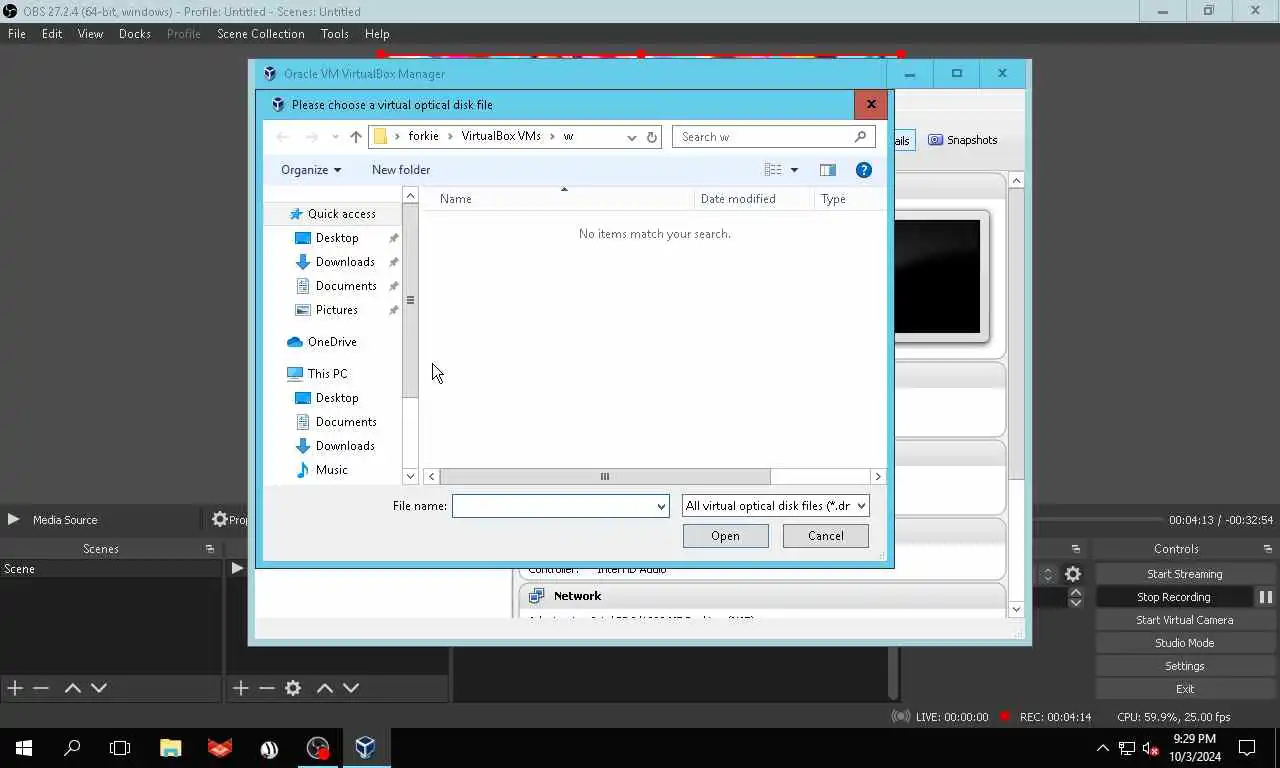Select This PC in navigation pane
The image size is (1280, 768).
click(x=327, y=374)
